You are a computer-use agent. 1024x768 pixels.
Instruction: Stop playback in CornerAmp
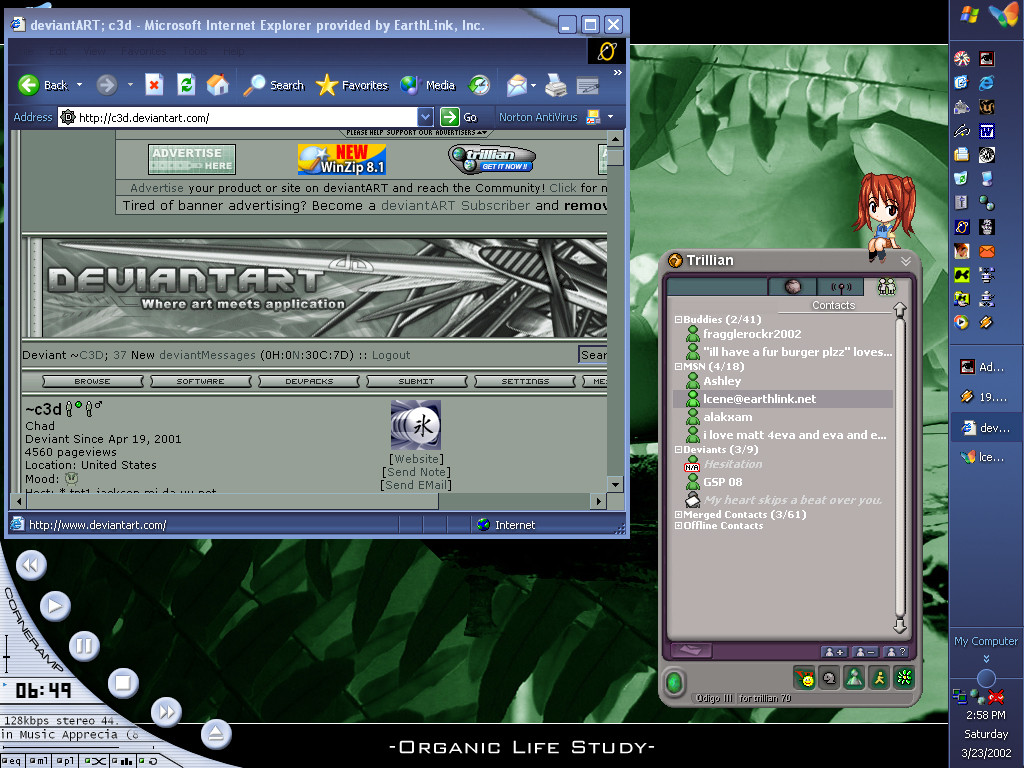click(x=123, y=683)
